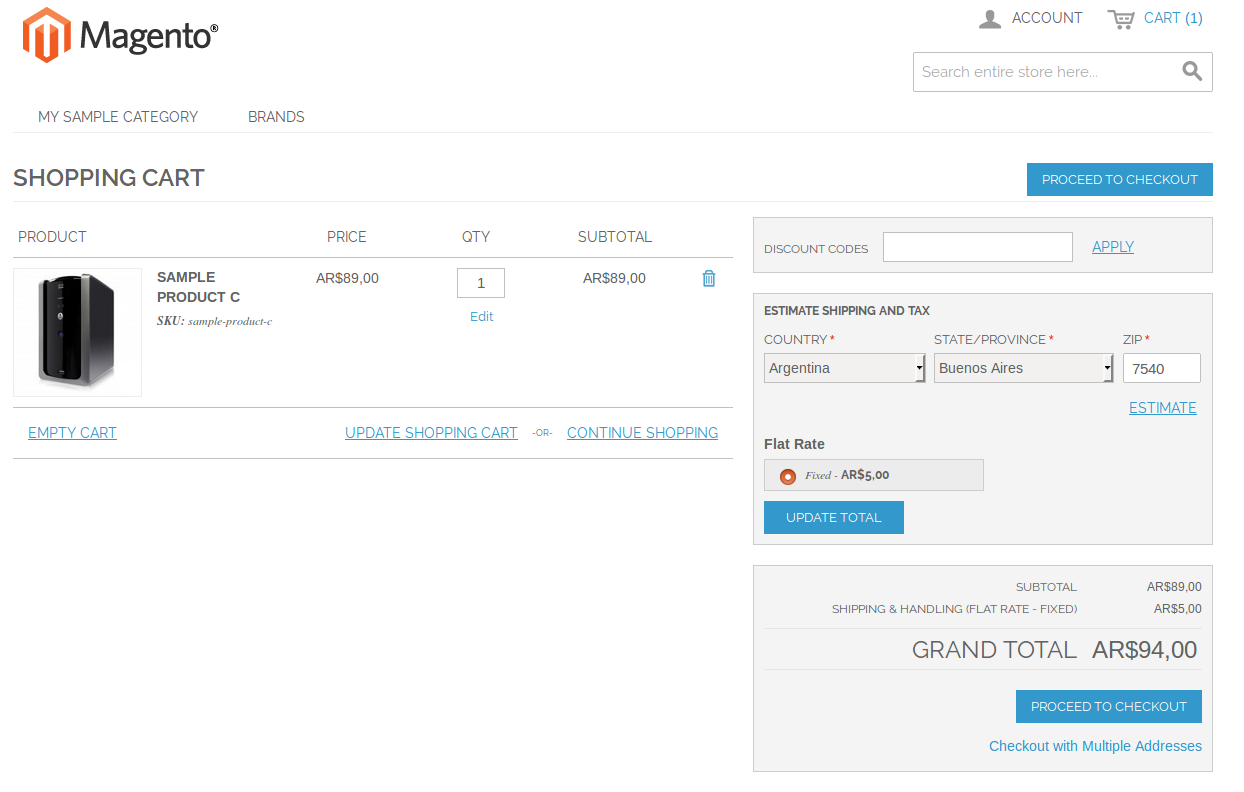
Task: Select the Fixed flat rate shipping option
Action: tap(787, 475)
